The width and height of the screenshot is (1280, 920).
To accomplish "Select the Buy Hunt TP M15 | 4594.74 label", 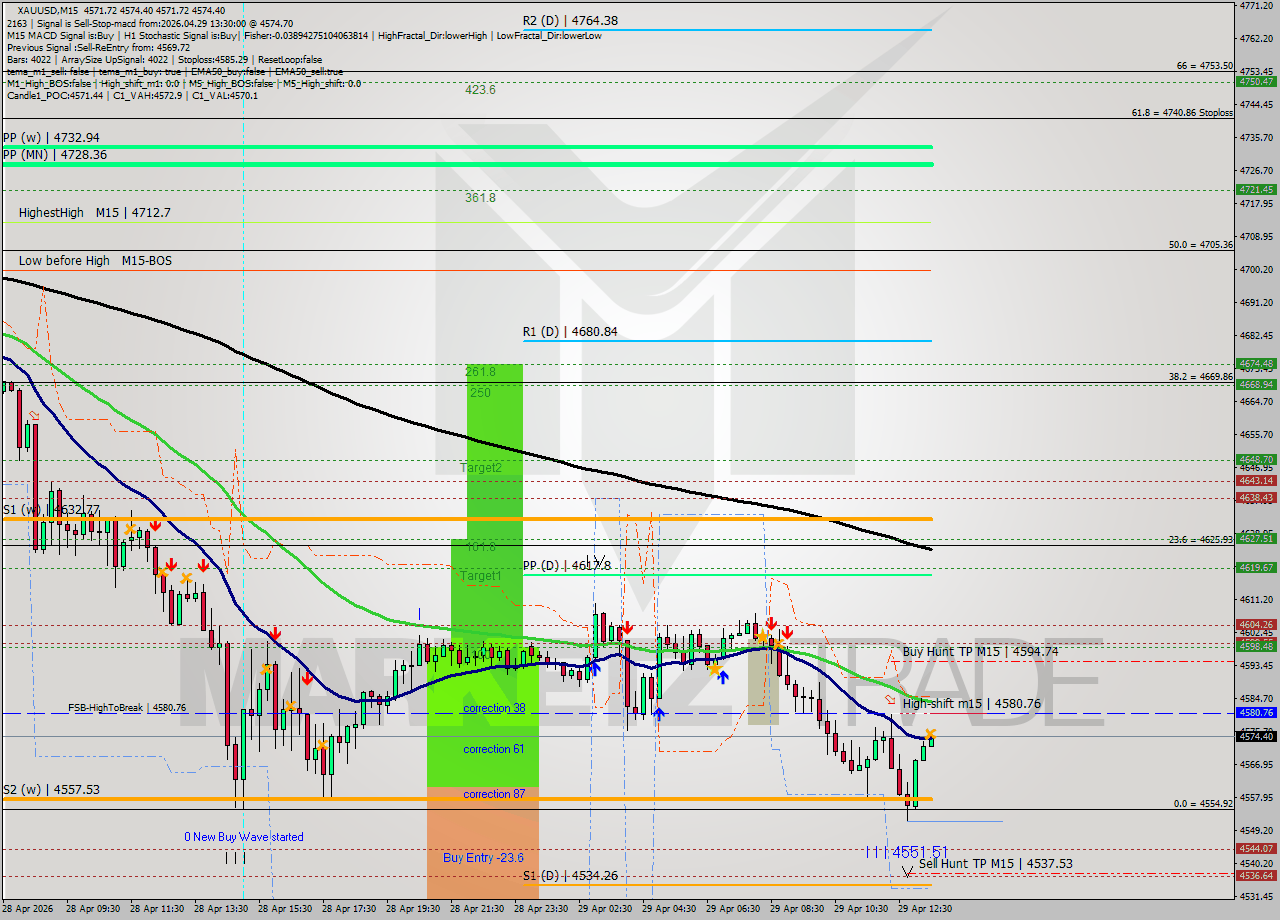I will point(982,651).
